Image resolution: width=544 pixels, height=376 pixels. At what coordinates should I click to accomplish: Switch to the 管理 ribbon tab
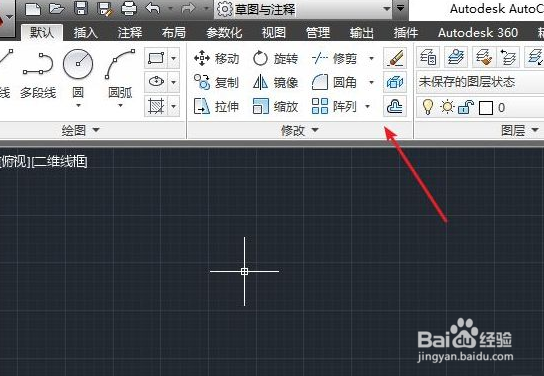click(x=318, y=33)
